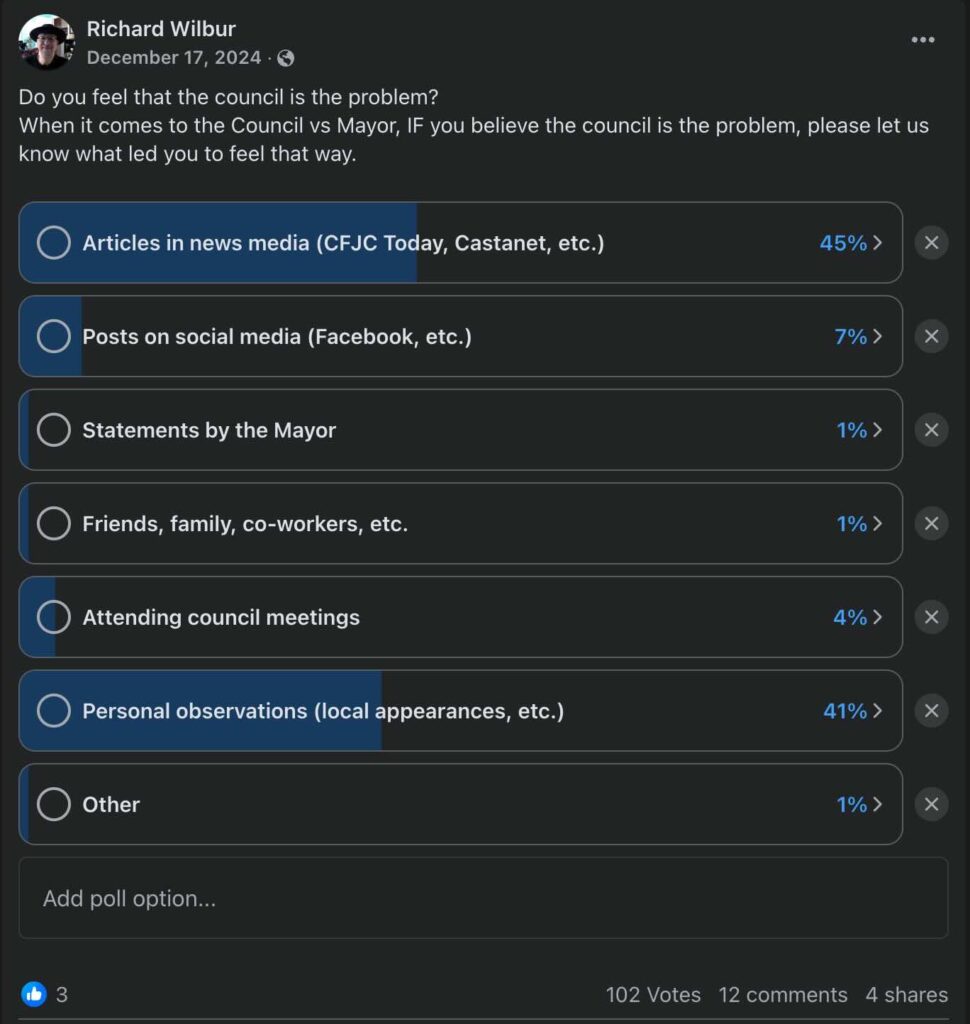Choose the 'Friends, family, co-workers' radio button
Screen dimensions: 970x1024
click(53, 523)
